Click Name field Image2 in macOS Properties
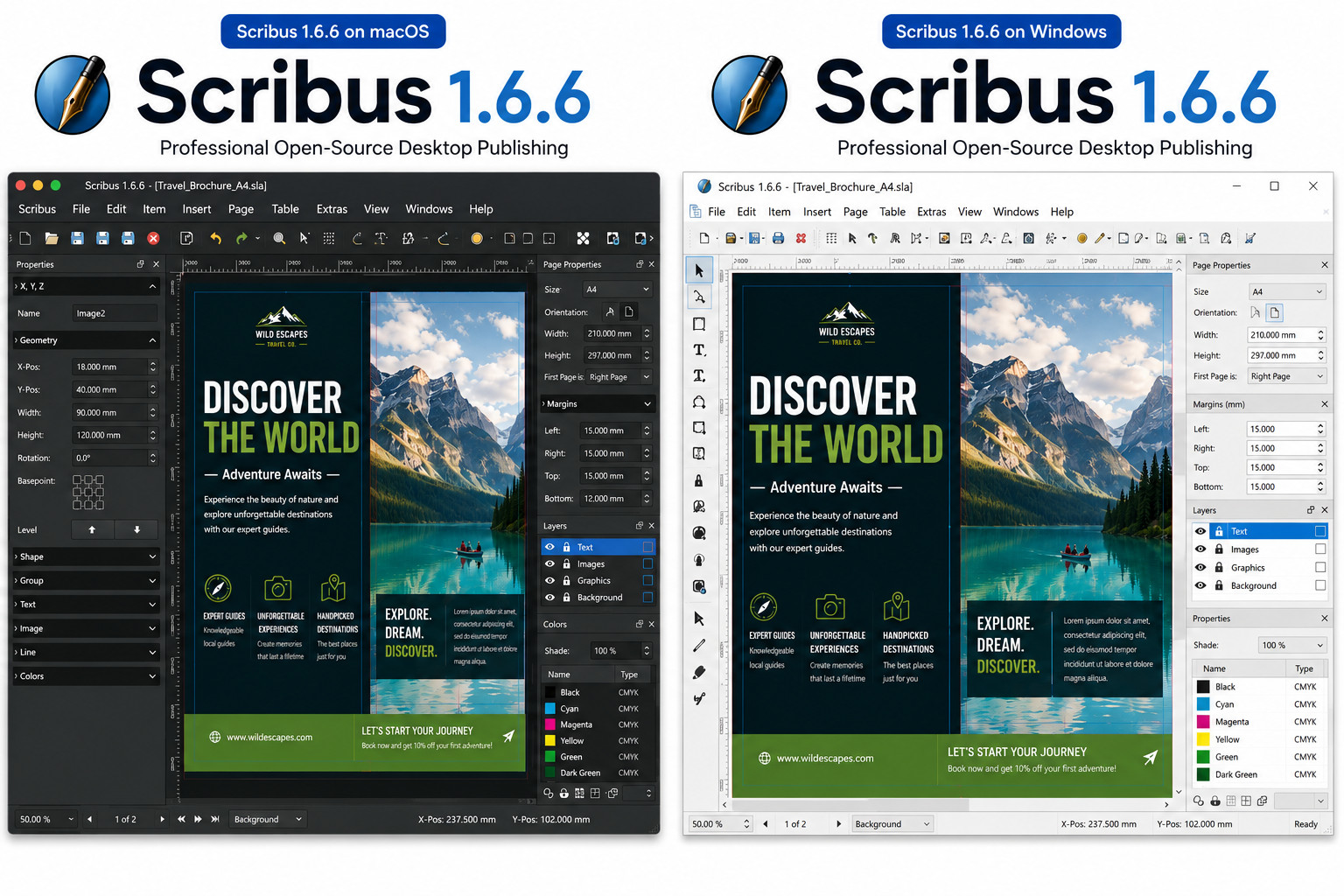Screen dimensions: 1344x896 pyautogui.click(x=115, y=313)
